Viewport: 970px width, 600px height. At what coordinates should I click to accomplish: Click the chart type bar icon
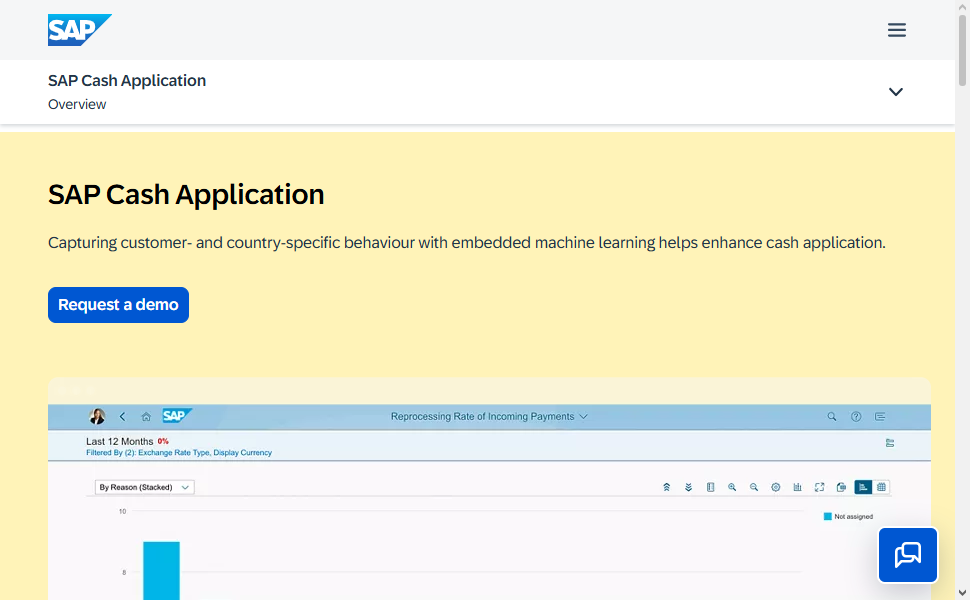pyautogui.click(x=797, y=487)
